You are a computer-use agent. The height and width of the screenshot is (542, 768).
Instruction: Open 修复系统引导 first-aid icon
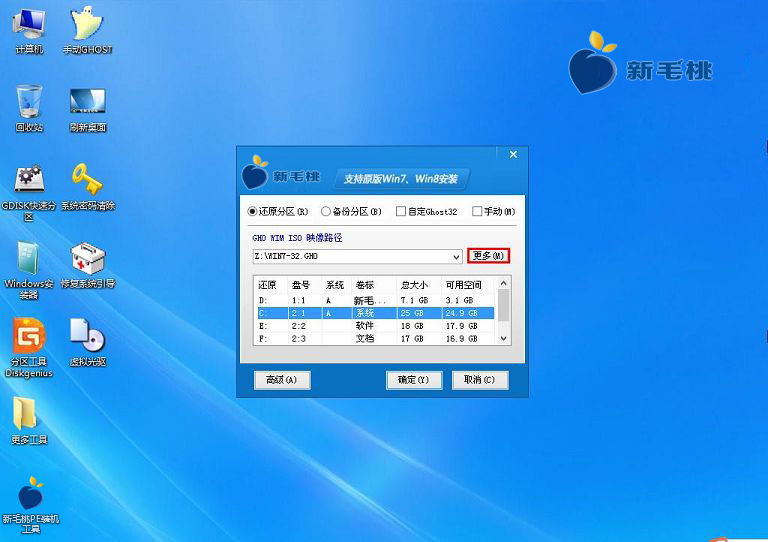pos(88,264)
